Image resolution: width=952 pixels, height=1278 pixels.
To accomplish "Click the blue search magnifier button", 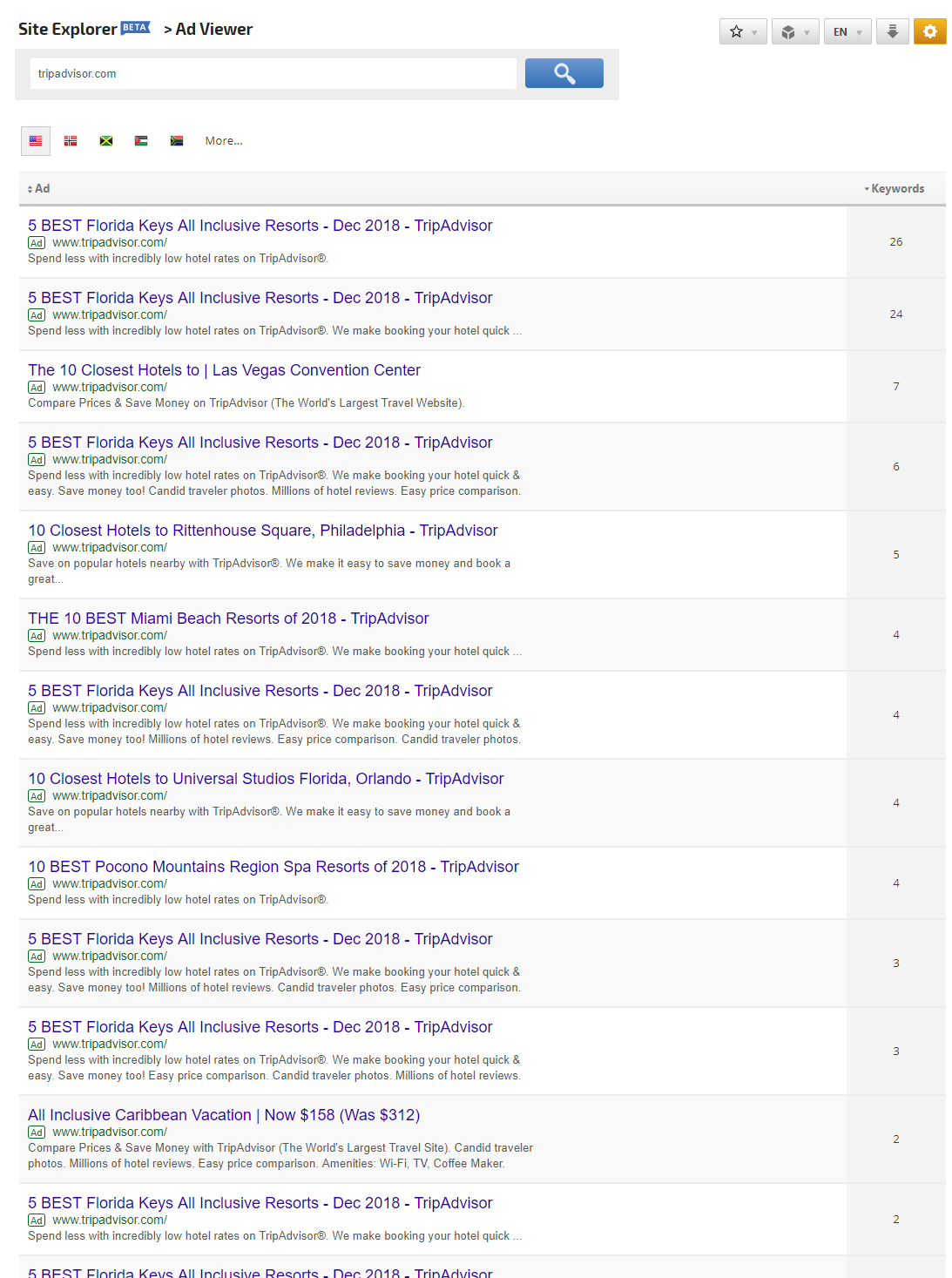I will [564, 73].
